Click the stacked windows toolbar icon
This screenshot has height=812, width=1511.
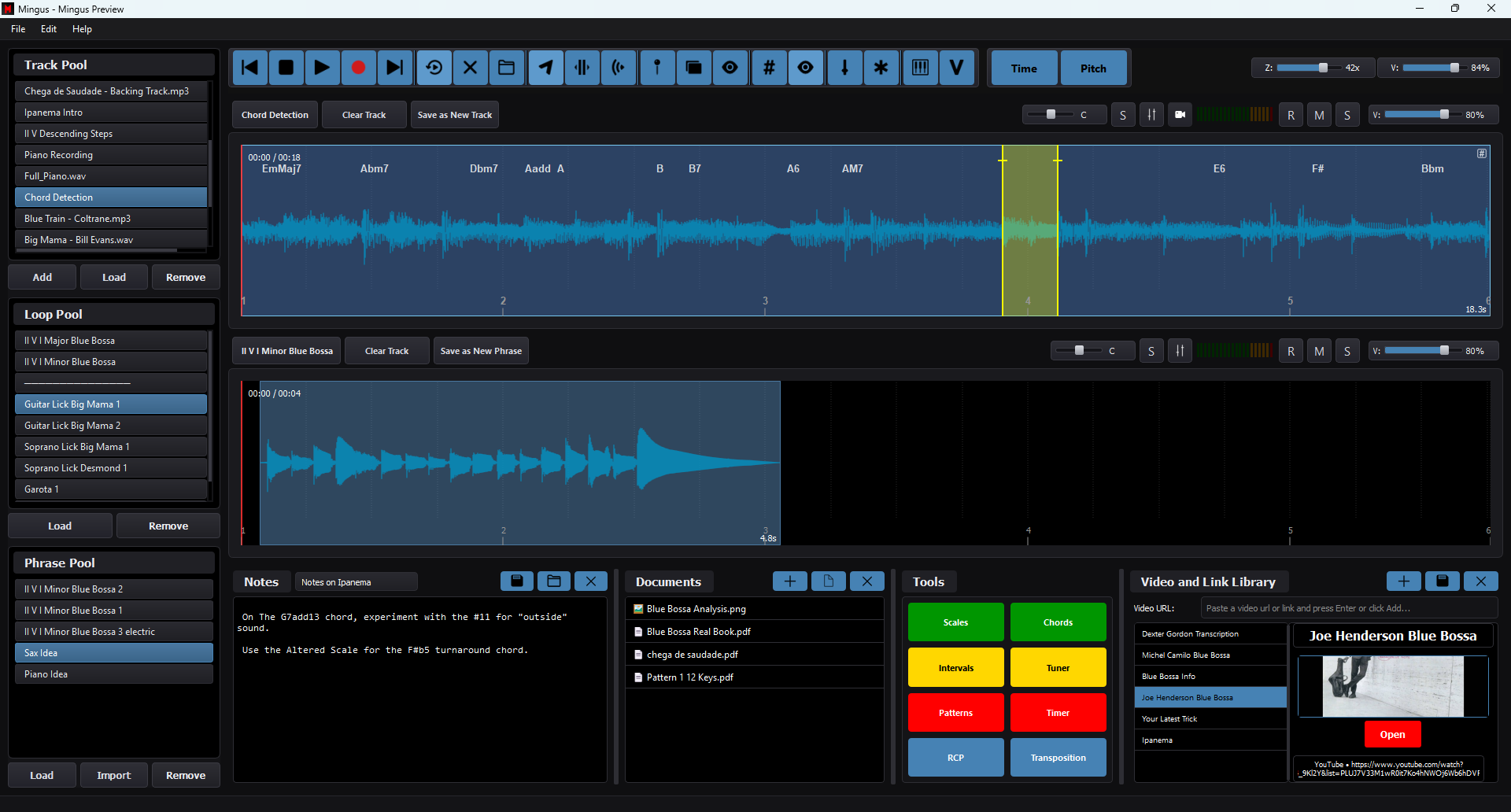pyautogui.click(x=693, y=68)
